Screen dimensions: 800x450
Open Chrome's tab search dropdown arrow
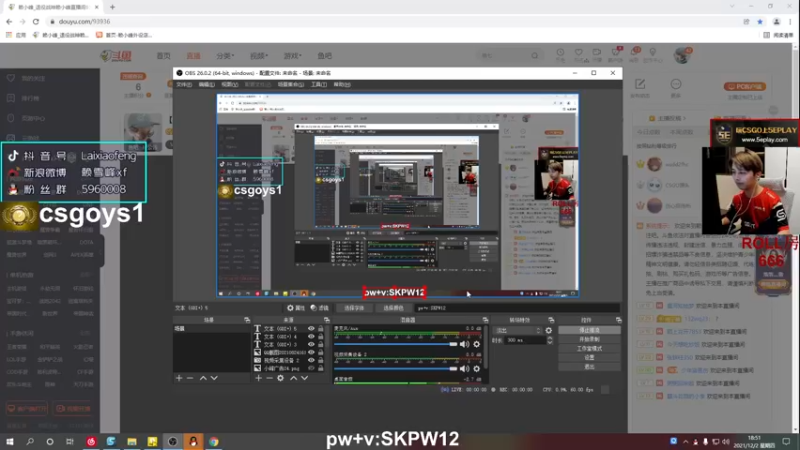(x=732, y=7)
